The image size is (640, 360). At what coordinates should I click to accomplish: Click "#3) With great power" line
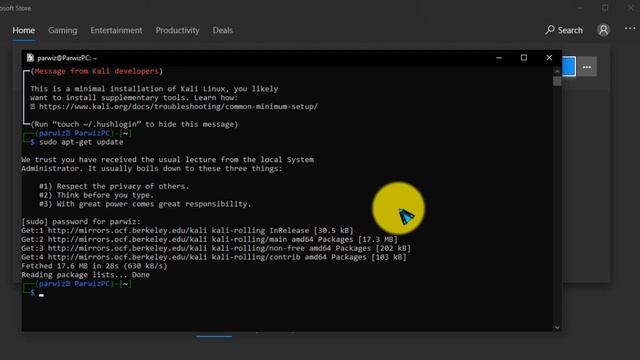click(x=145, y=204)
